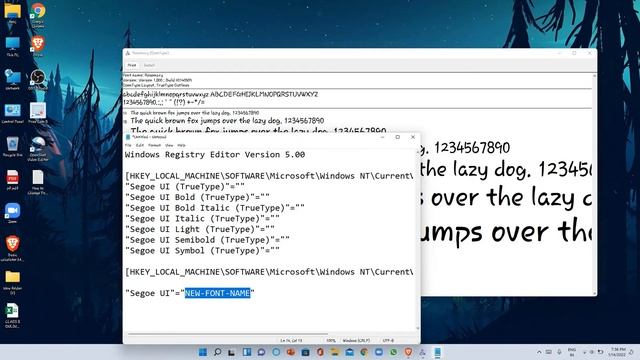Click the Notepad horizontal scrollbar
Image resolution: width=640 pixels, height=360 pixels.
pos(228,334)
